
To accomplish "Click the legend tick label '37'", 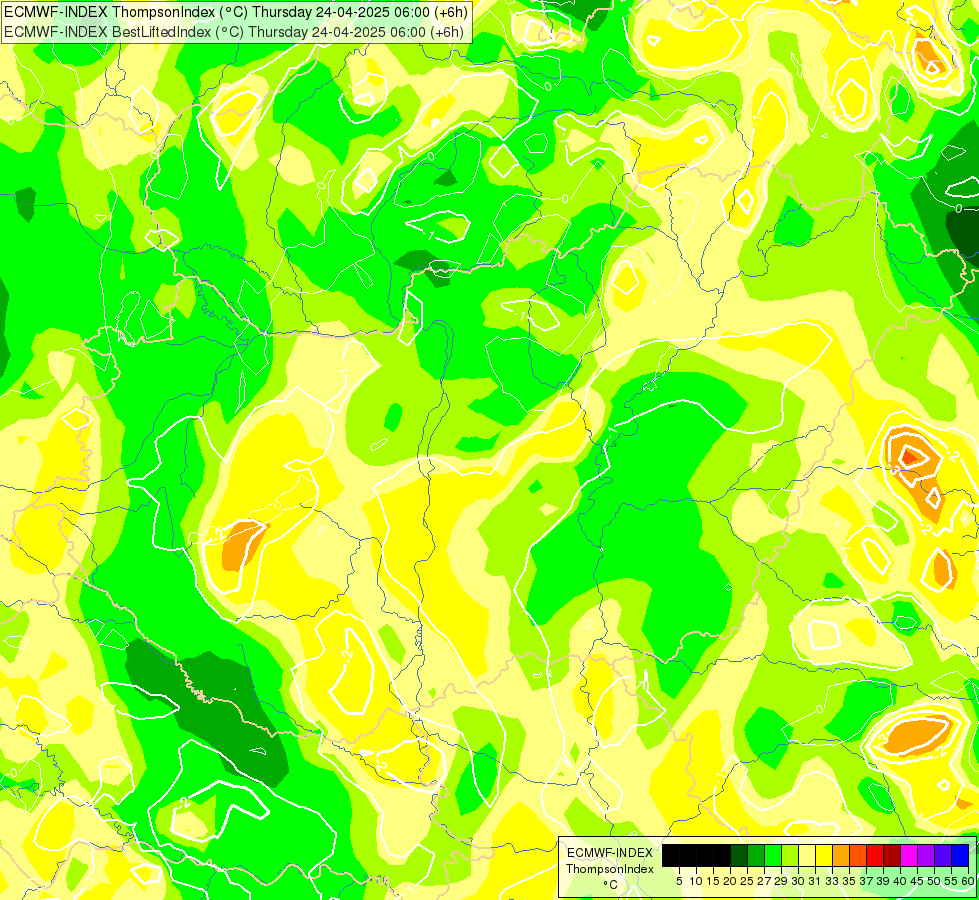I will (866, 881).
